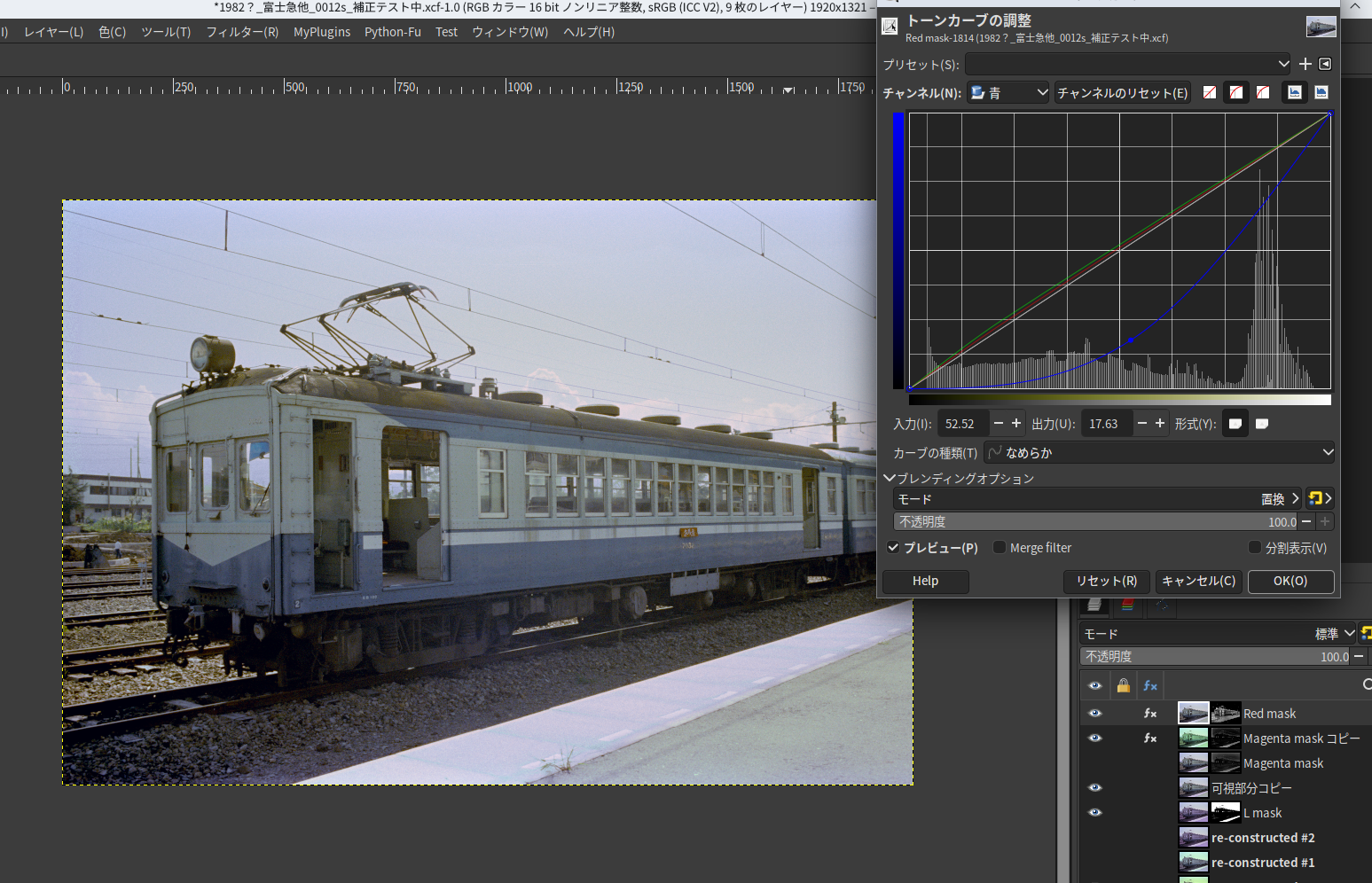Screen dimensions: 1372x883
Task: Click the fx icon on Red mask layer
Action: pyautogui.click(x=1150, y=714)
